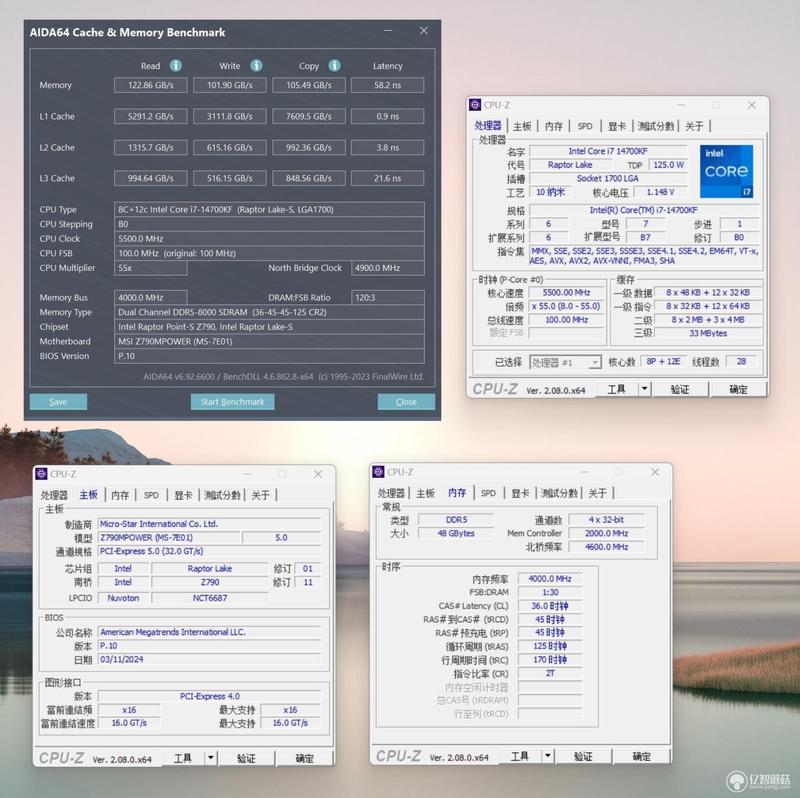Expand the 工具 dropdown arrow in the processor window
The height and width of the screenshot is (798, 800).
coord(644,389)
